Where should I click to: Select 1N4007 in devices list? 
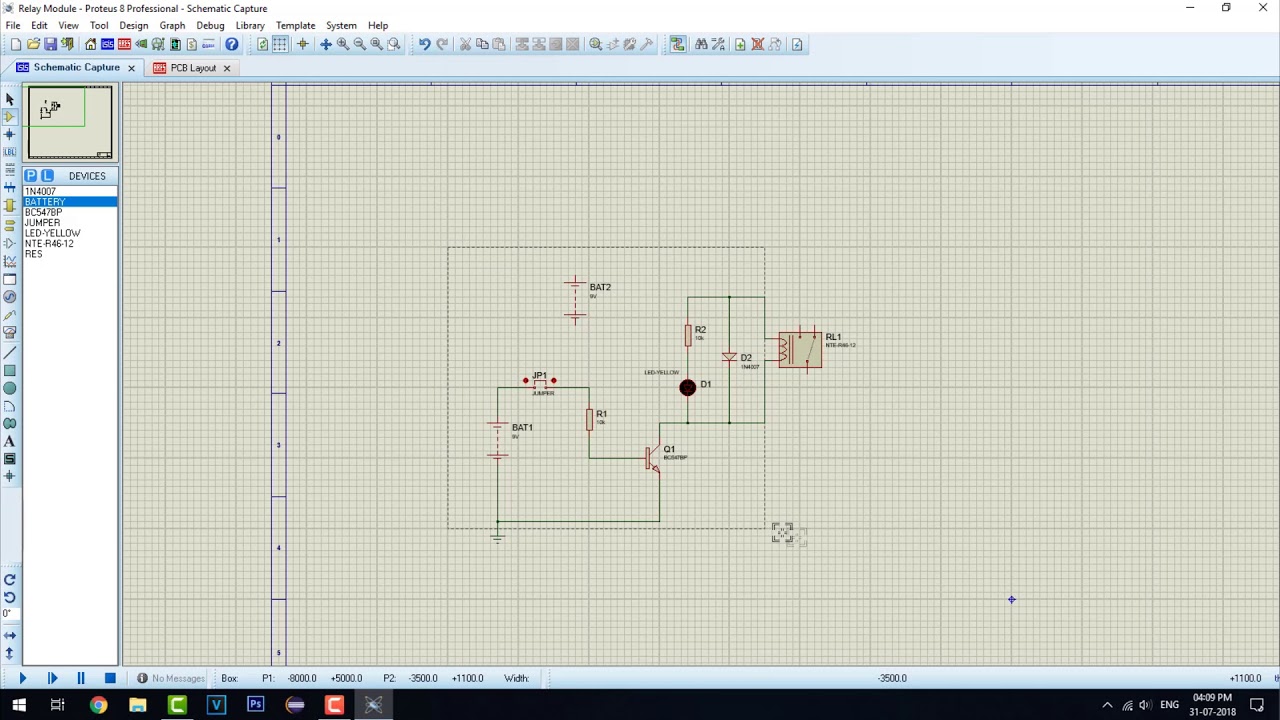[x=70, y=191]
